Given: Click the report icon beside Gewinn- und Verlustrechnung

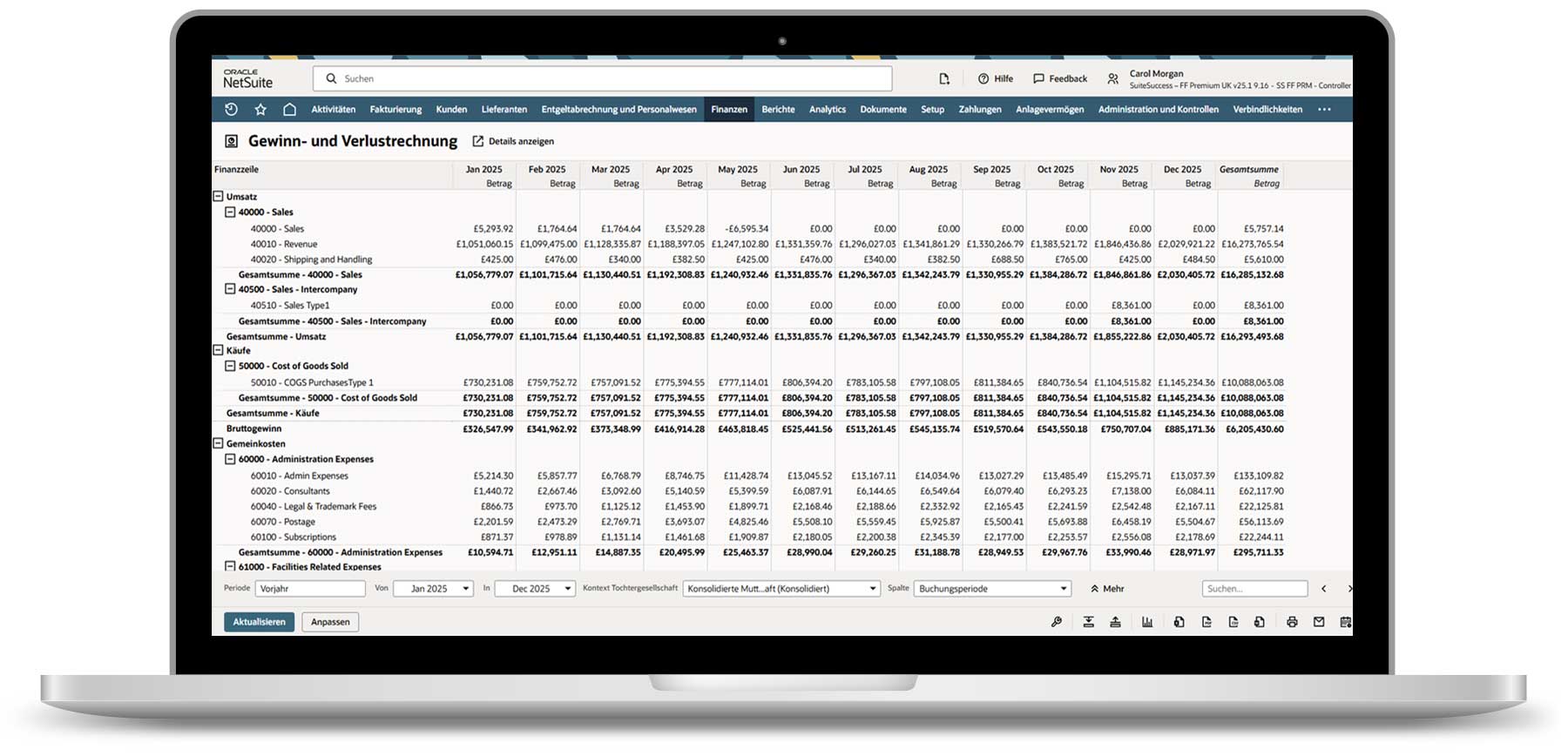Looking at the screenshot, I should coord(231,141).
